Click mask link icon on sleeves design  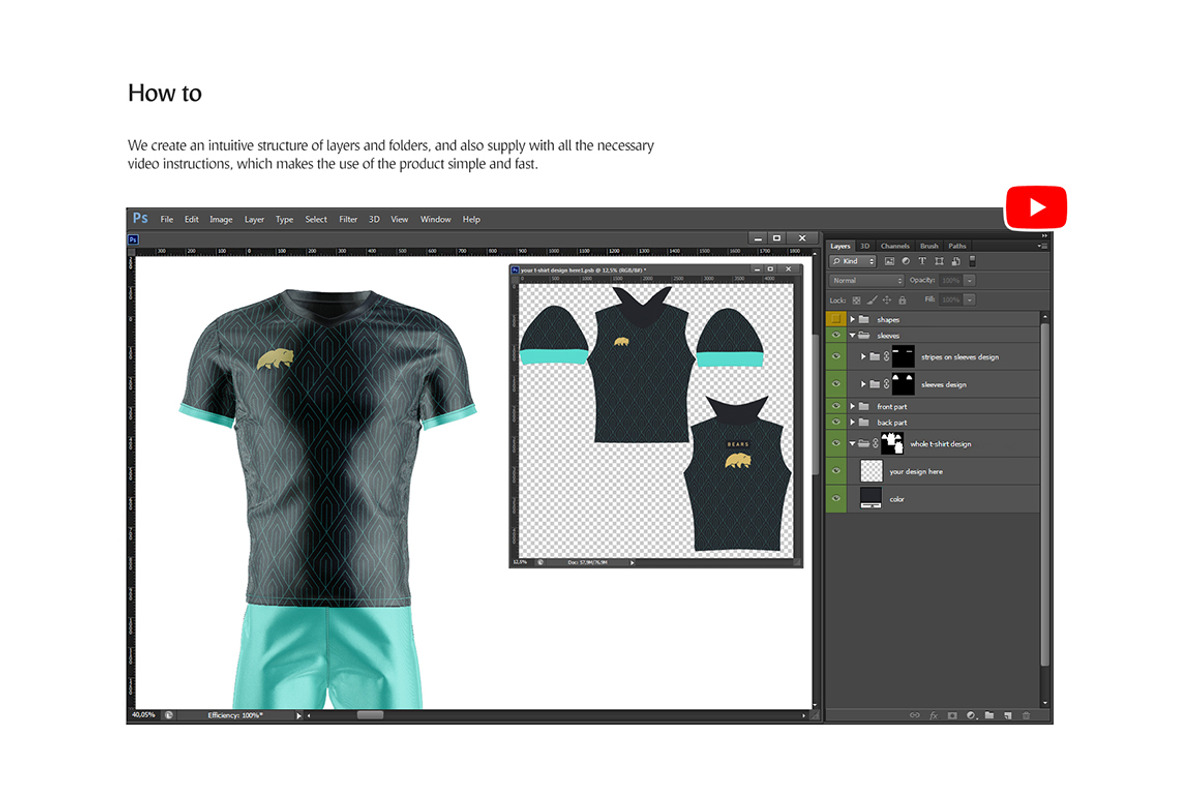[886, 384]
